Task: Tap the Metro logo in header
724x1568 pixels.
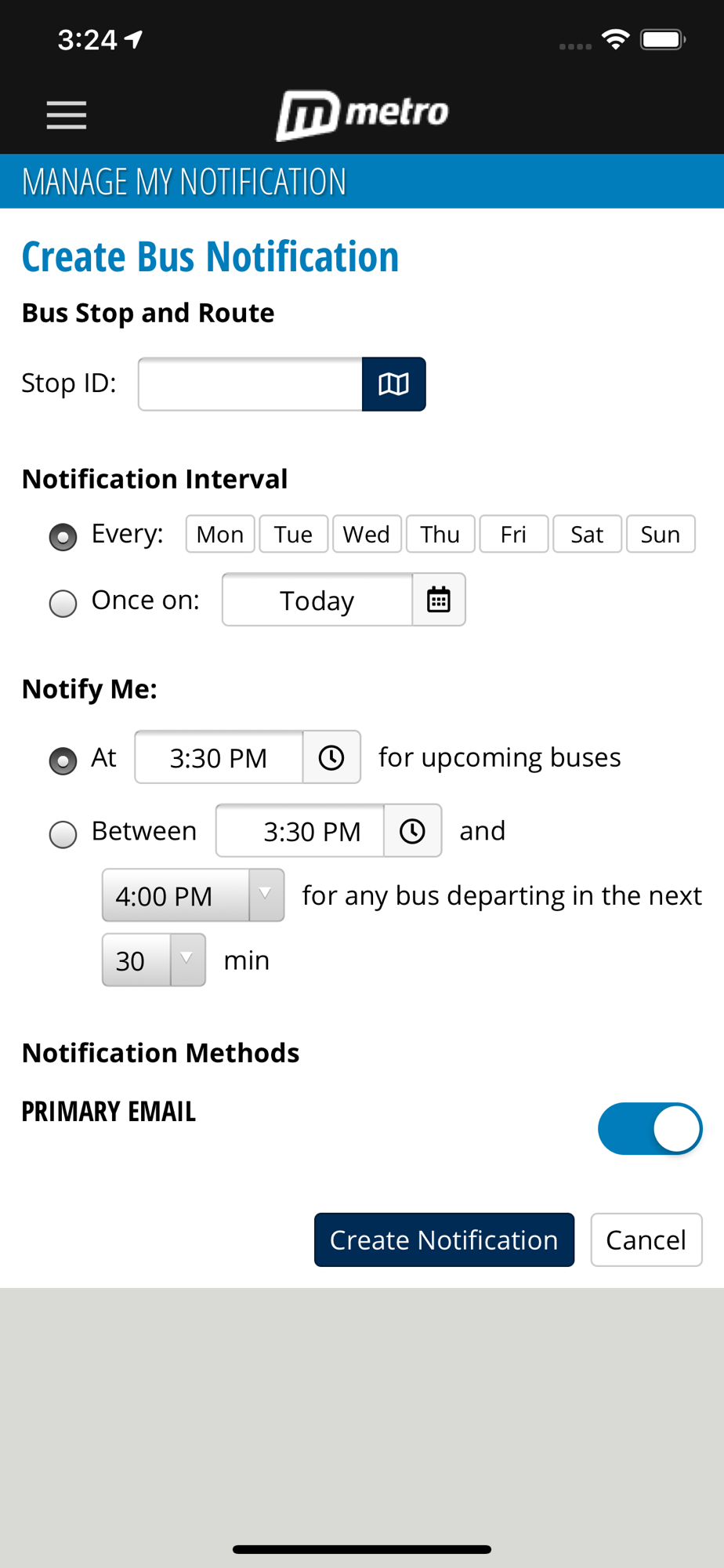Action: click(x=362, y=114)
